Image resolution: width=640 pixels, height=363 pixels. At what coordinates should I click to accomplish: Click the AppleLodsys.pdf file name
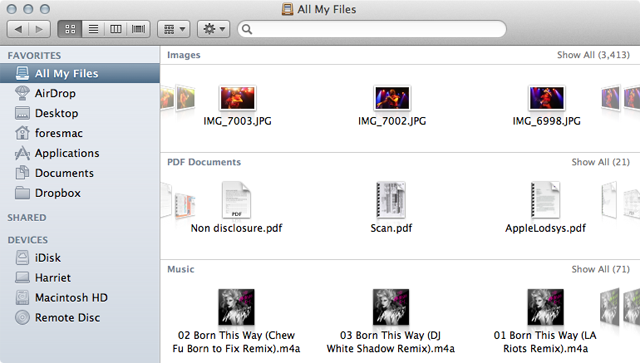click(x=545, y=228)
